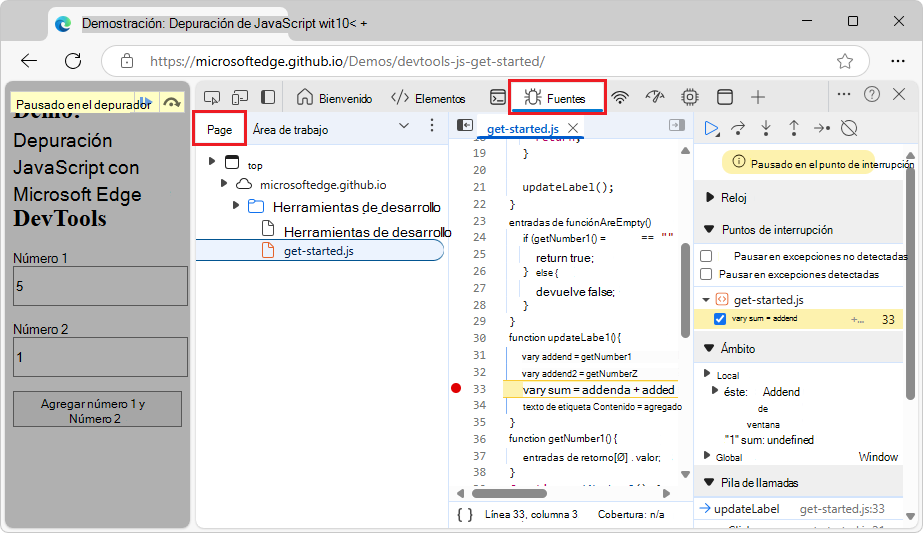
Task: Click pretty print braces icon
Action: coord(465,515)
